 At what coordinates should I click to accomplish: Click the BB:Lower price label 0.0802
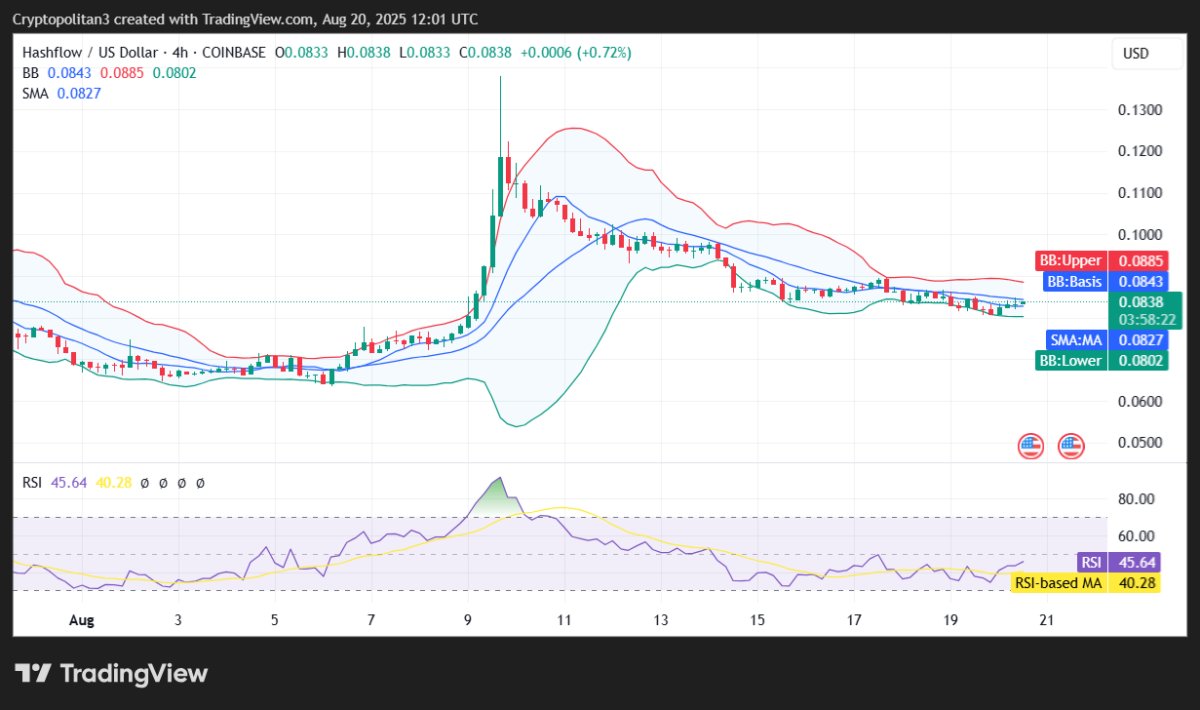(x=1139, y=360)
